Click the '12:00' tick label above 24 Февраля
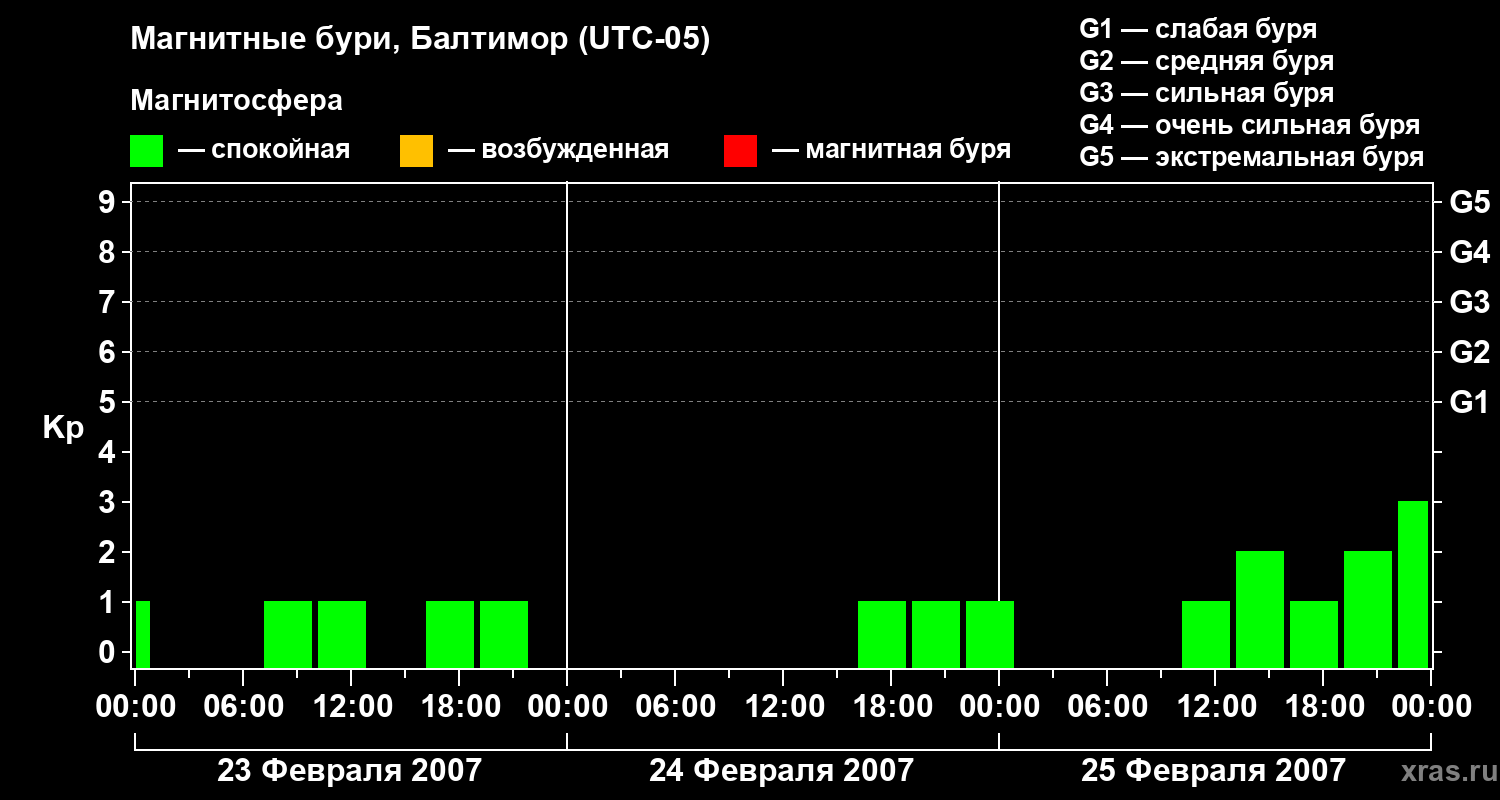The height and width of the screenshot is (800, 1500). pyautogui.click(x=783, y=707)
